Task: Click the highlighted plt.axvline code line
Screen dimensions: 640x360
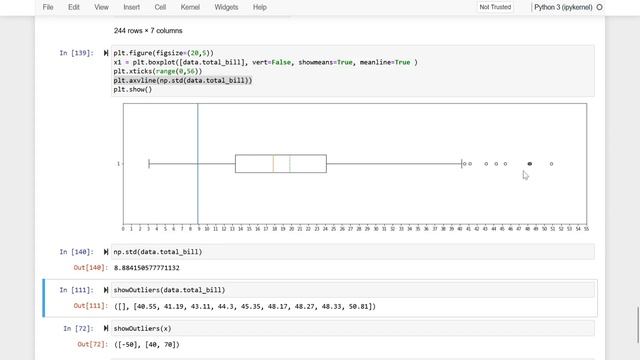Action: coord(183,80)
